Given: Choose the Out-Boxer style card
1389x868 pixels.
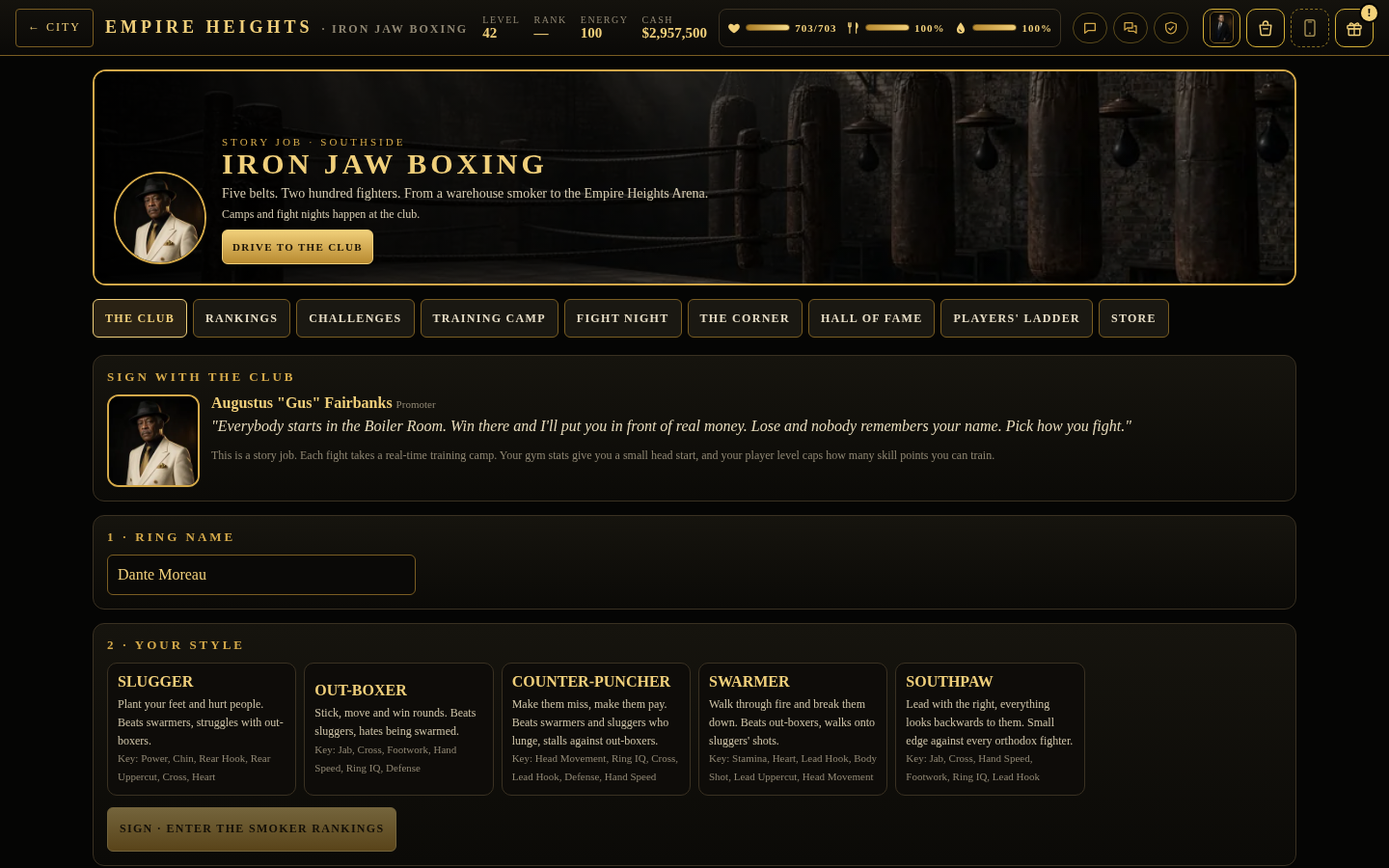Looking at the screenshot, I should click(x=398, y=729).
